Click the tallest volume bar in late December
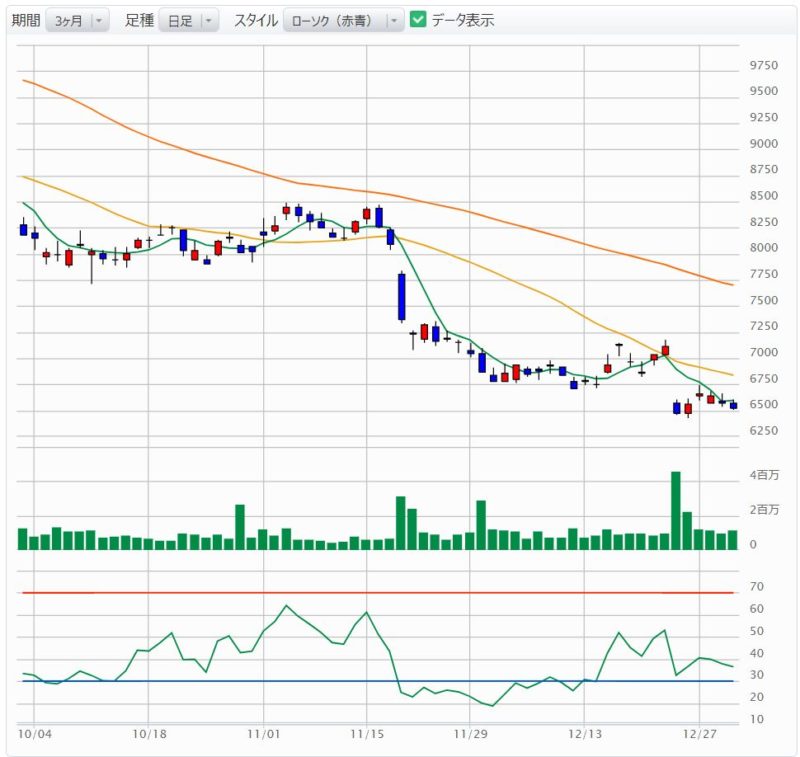The image size is (800, 757). tap(676, 511)
